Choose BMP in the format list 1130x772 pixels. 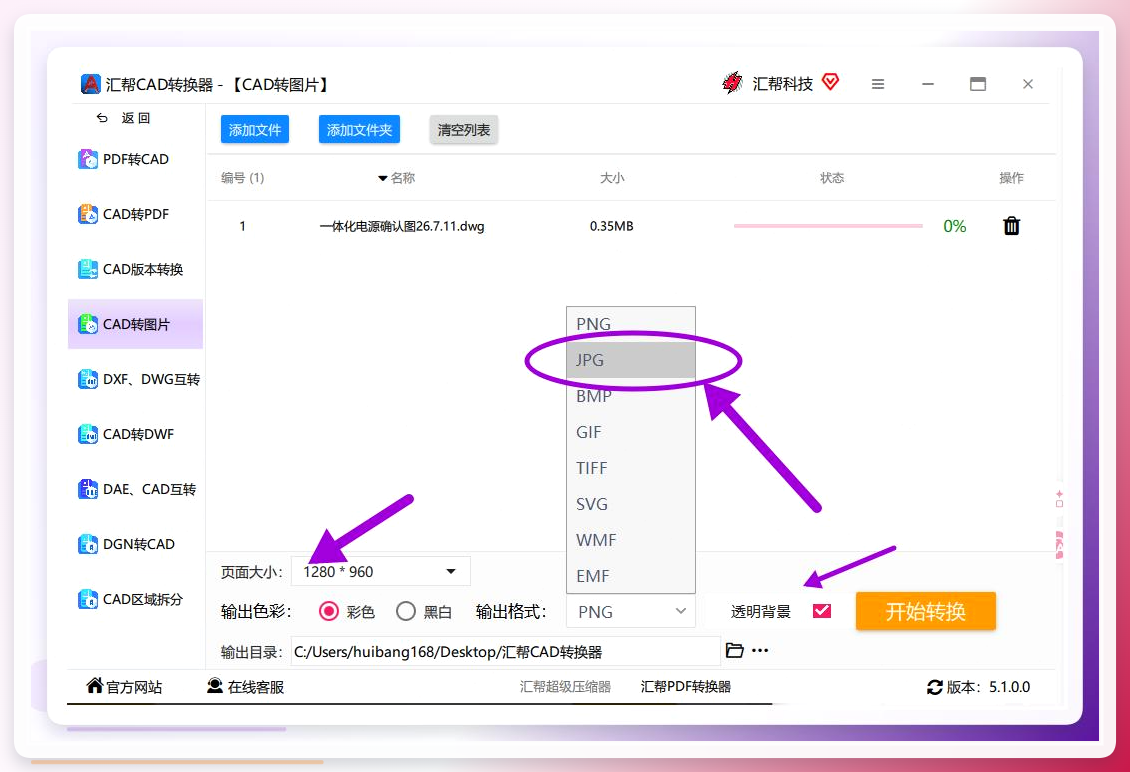click(631, 396)
